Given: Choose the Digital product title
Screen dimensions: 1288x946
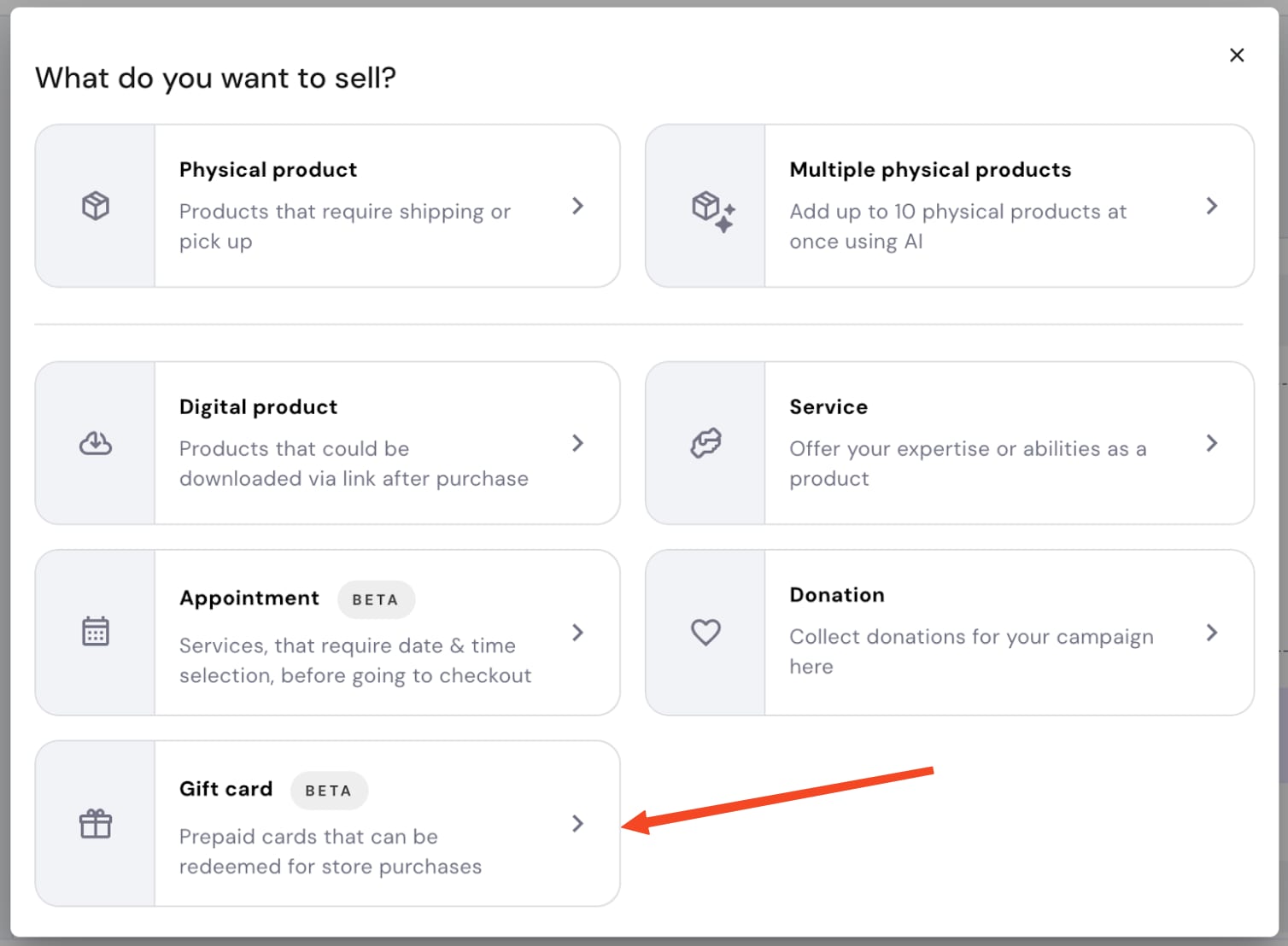Looking at the screenshot, I should tap(258, 407).
